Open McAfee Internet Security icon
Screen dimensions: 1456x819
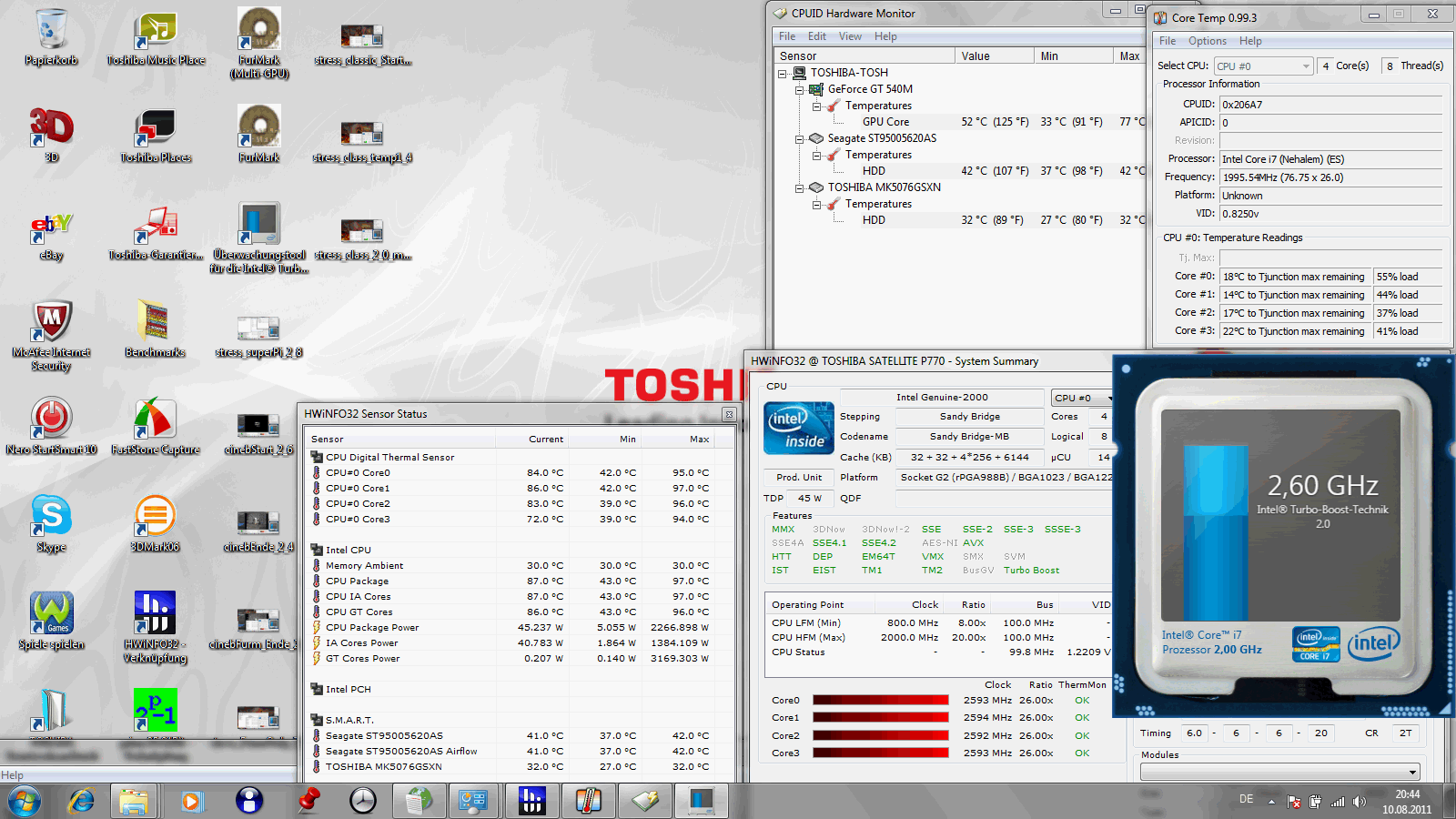click(x=51, y=336)
